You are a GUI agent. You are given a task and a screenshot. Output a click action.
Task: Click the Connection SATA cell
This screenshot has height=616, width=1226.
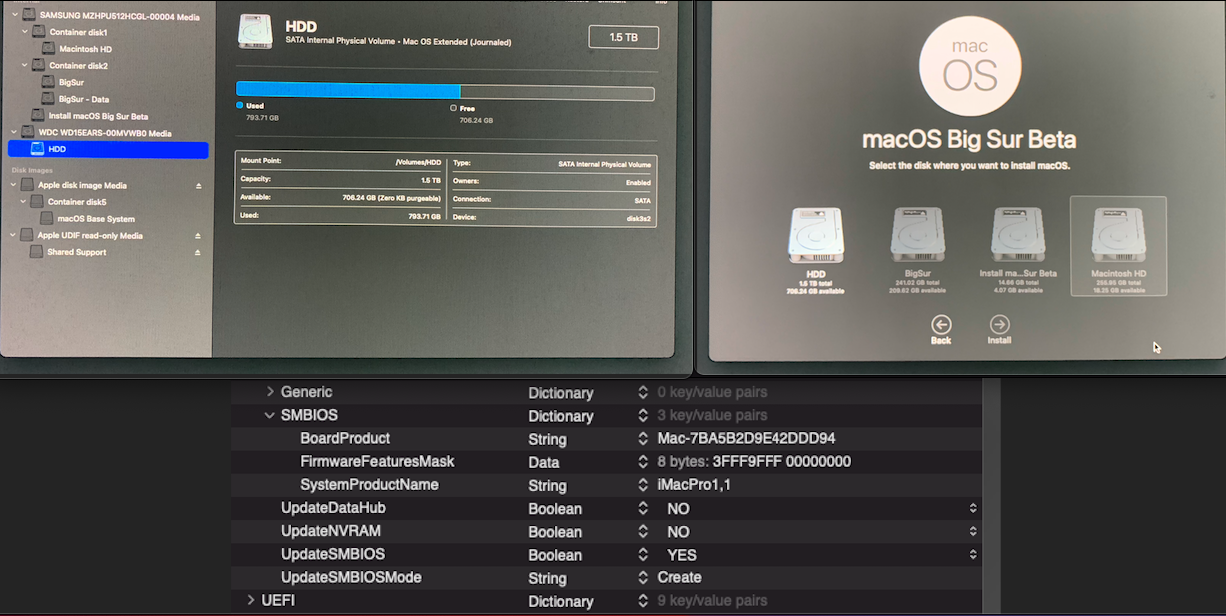click(x=552, y=198)
